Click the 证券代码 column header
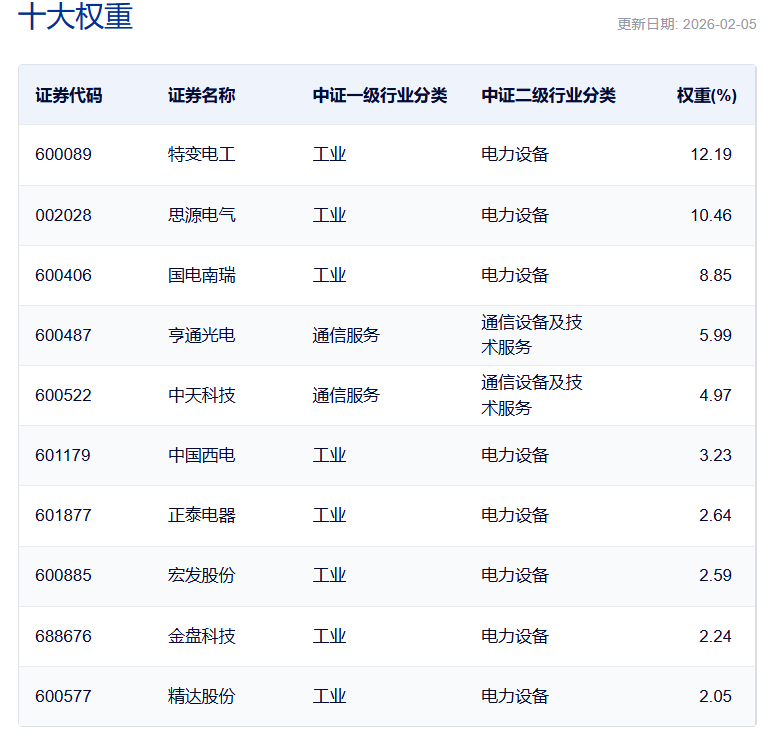770x737 pixels. [x=68, y=95]
